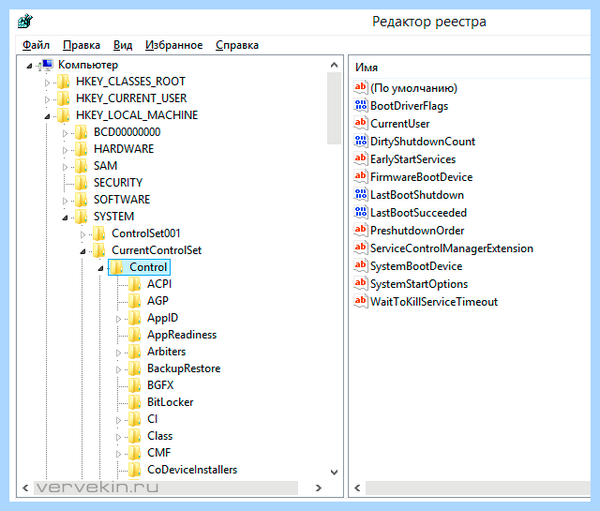
Task: Expand the Arbiters key
Action: (118, 353)
